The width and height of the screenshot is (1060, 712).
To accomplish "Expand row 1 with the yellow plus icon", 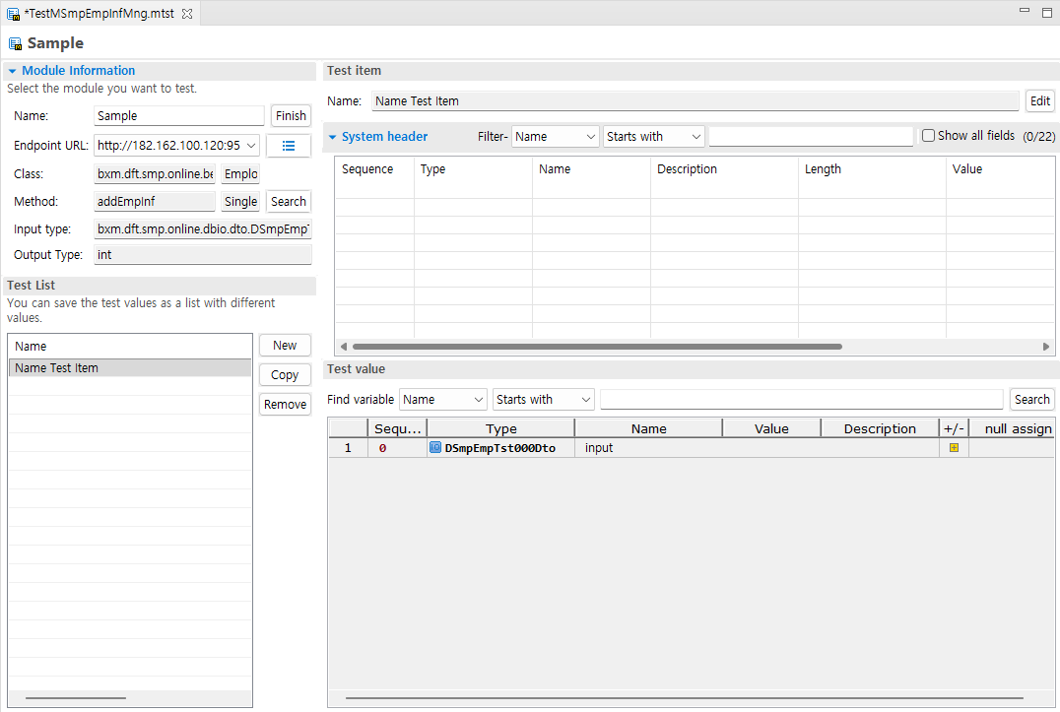I will 953,447.
